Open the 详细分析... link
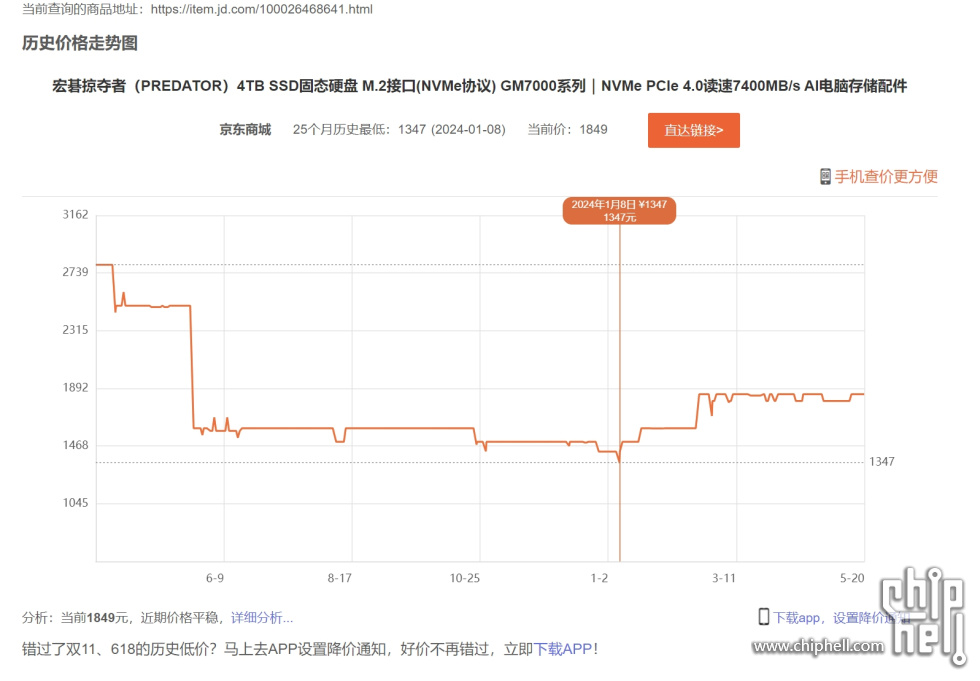This screenshot has height=681, width=980. click(x=262, y=618)
